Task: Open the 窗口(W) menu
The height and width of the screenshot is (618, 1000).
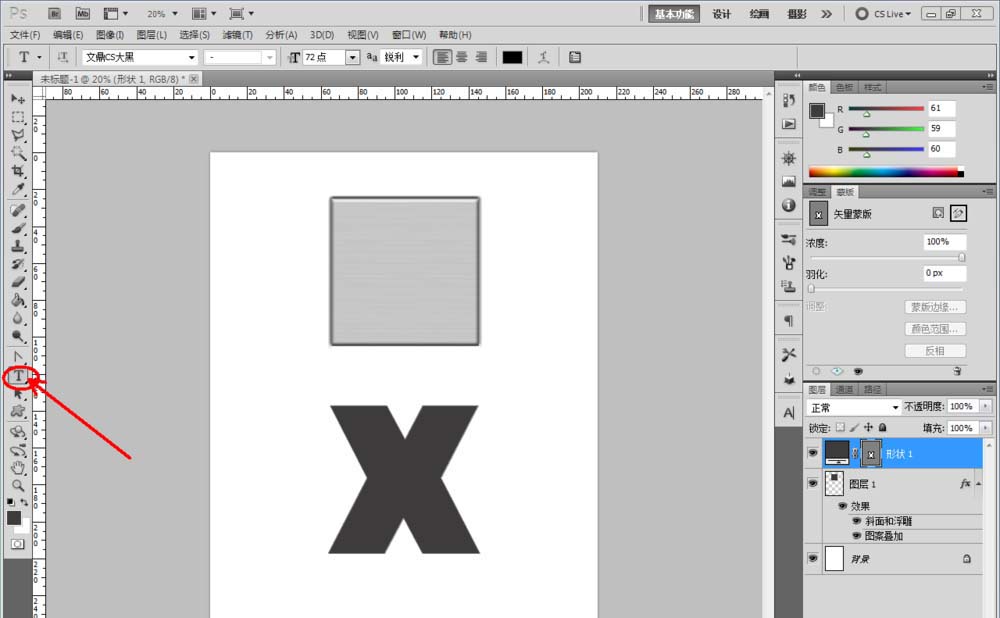Action: tap(409, 35)
